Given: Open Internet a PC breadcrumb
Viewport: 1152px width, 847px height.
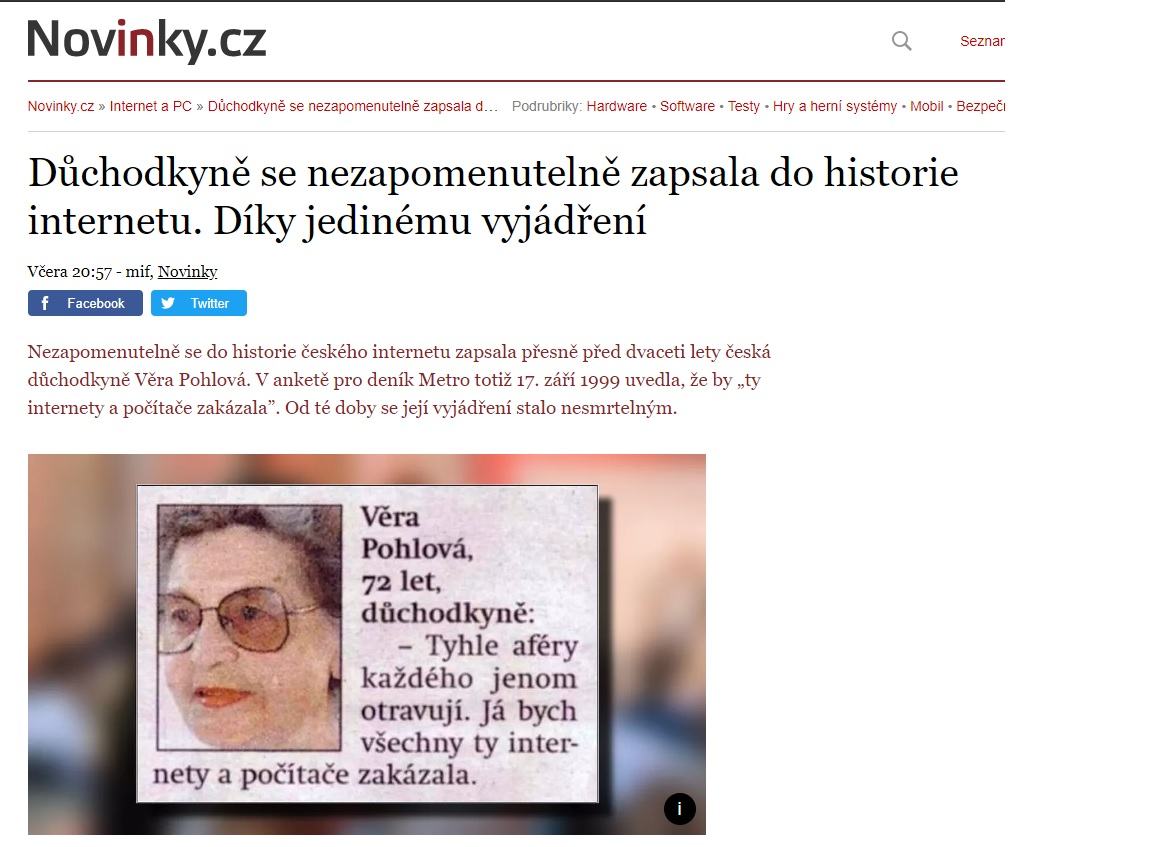Looking at the screenshot, I should (x=151, y=107).
